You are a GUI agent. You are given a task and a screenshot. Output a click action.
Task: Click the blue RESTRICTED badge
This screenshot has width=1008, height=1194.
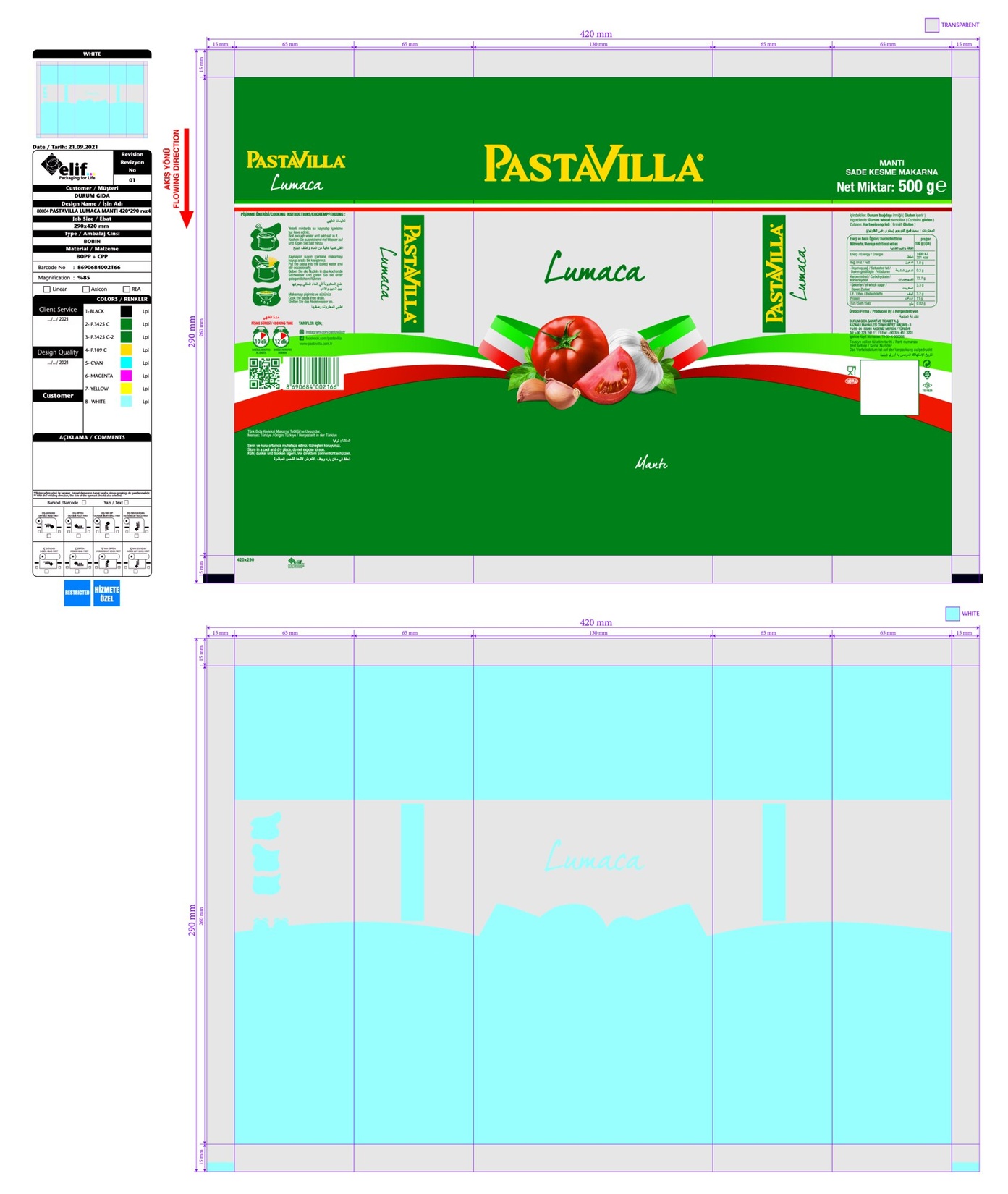[77, 593]
